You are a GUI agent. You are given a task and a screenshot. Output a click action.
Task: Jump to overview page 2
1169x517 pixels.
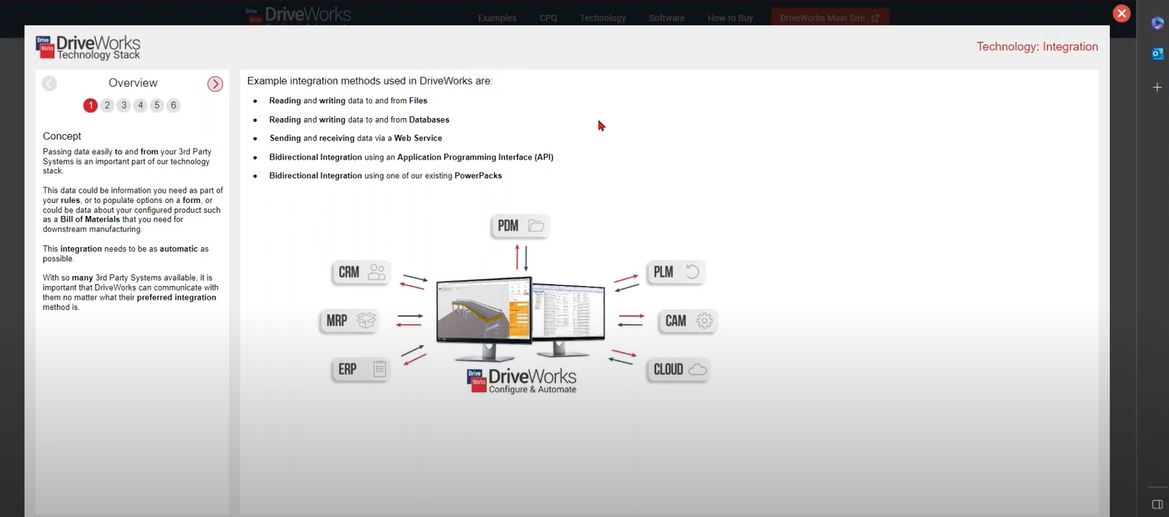pos(107,105)
